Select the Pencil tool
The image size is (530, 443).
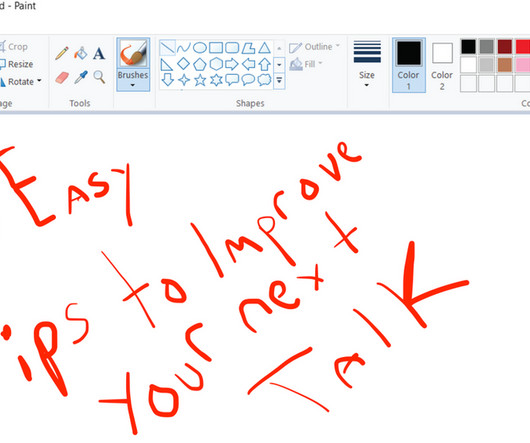[62, 53]
